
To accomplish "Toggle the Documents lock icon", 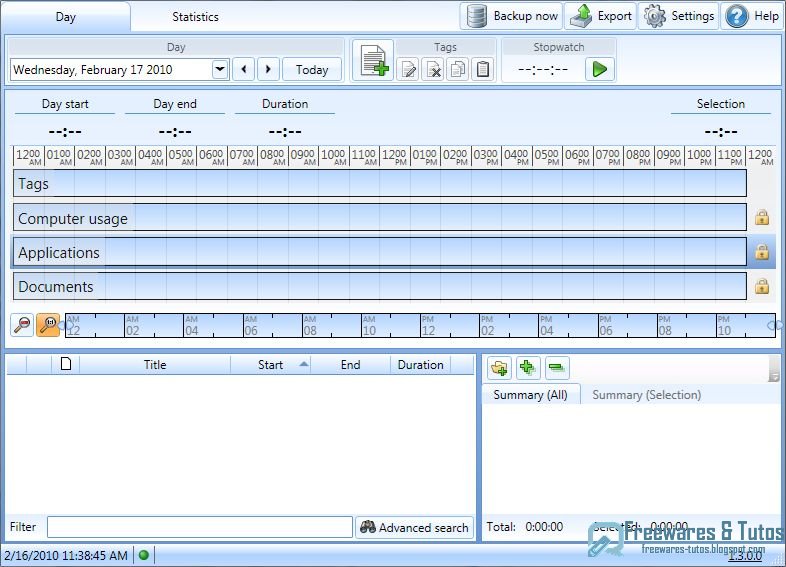I will click(761, 286).
